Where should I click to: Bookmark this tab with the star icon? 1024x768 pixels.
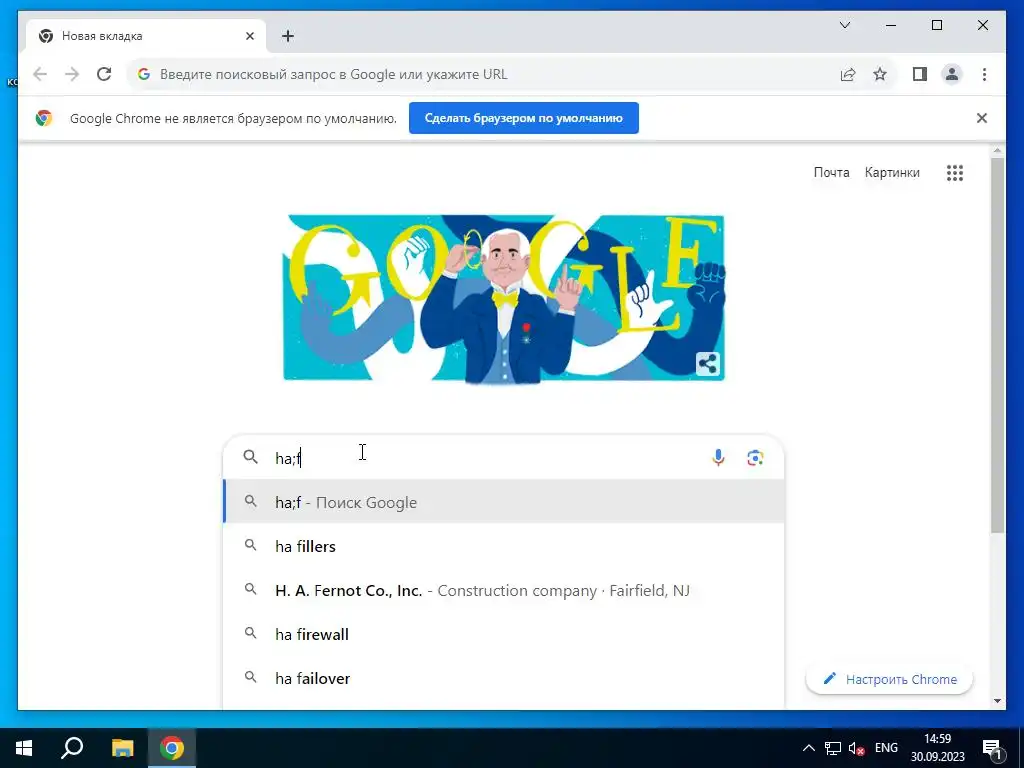(880, 74)
